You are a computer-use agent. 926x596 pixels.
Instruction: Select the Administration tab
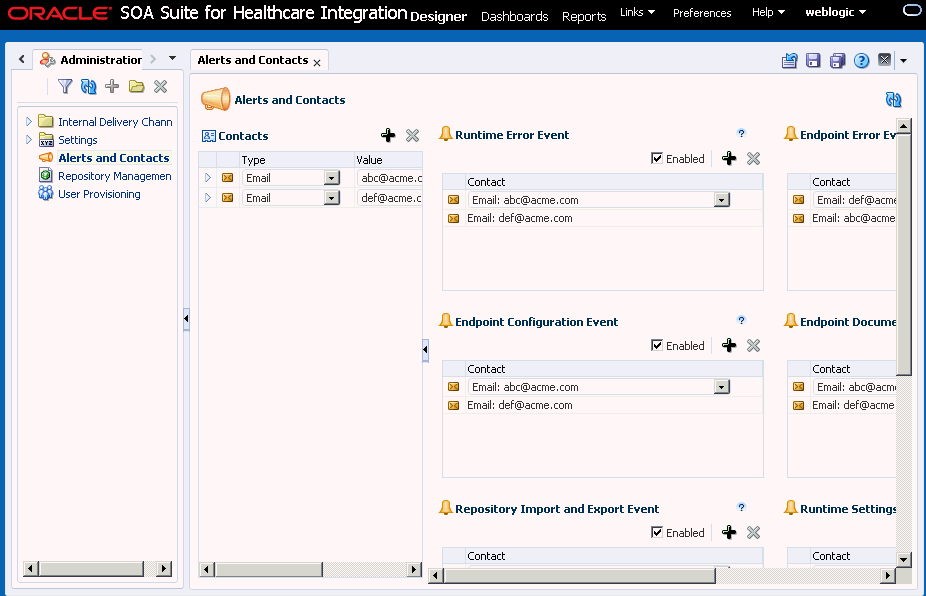coord(91,60)
